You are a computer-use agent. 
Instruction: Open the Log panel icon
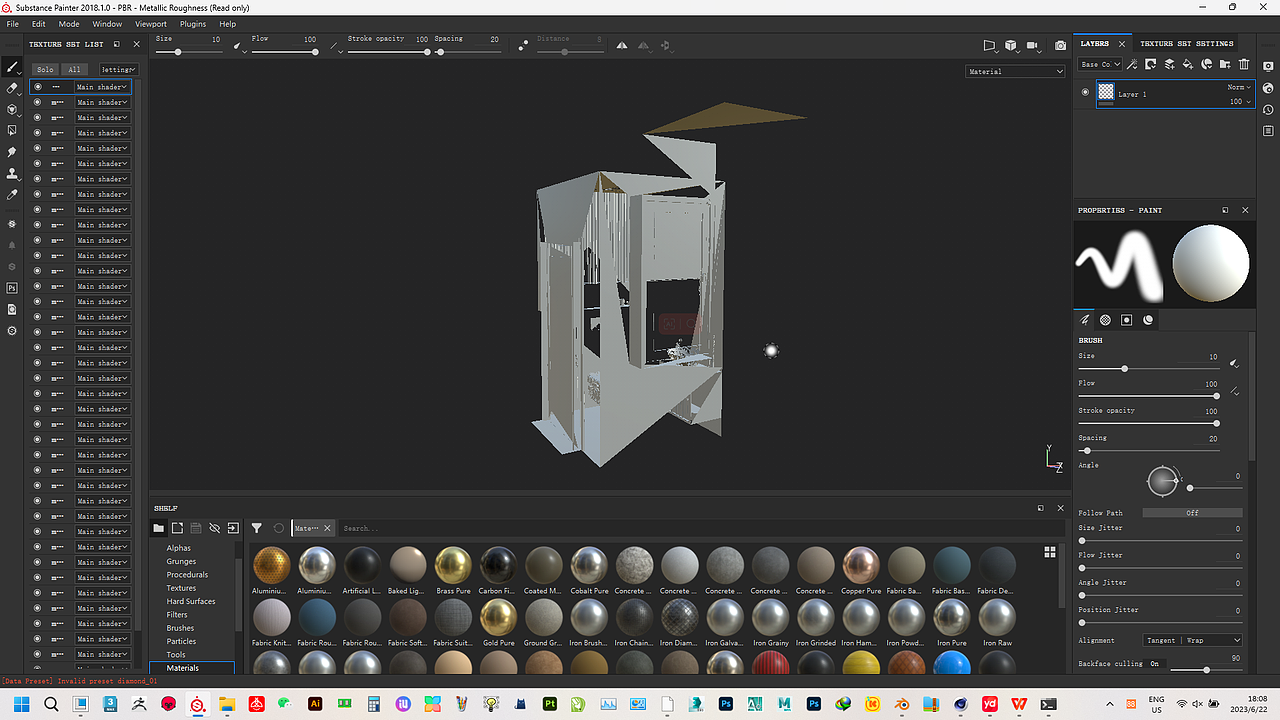point(1268,131)
